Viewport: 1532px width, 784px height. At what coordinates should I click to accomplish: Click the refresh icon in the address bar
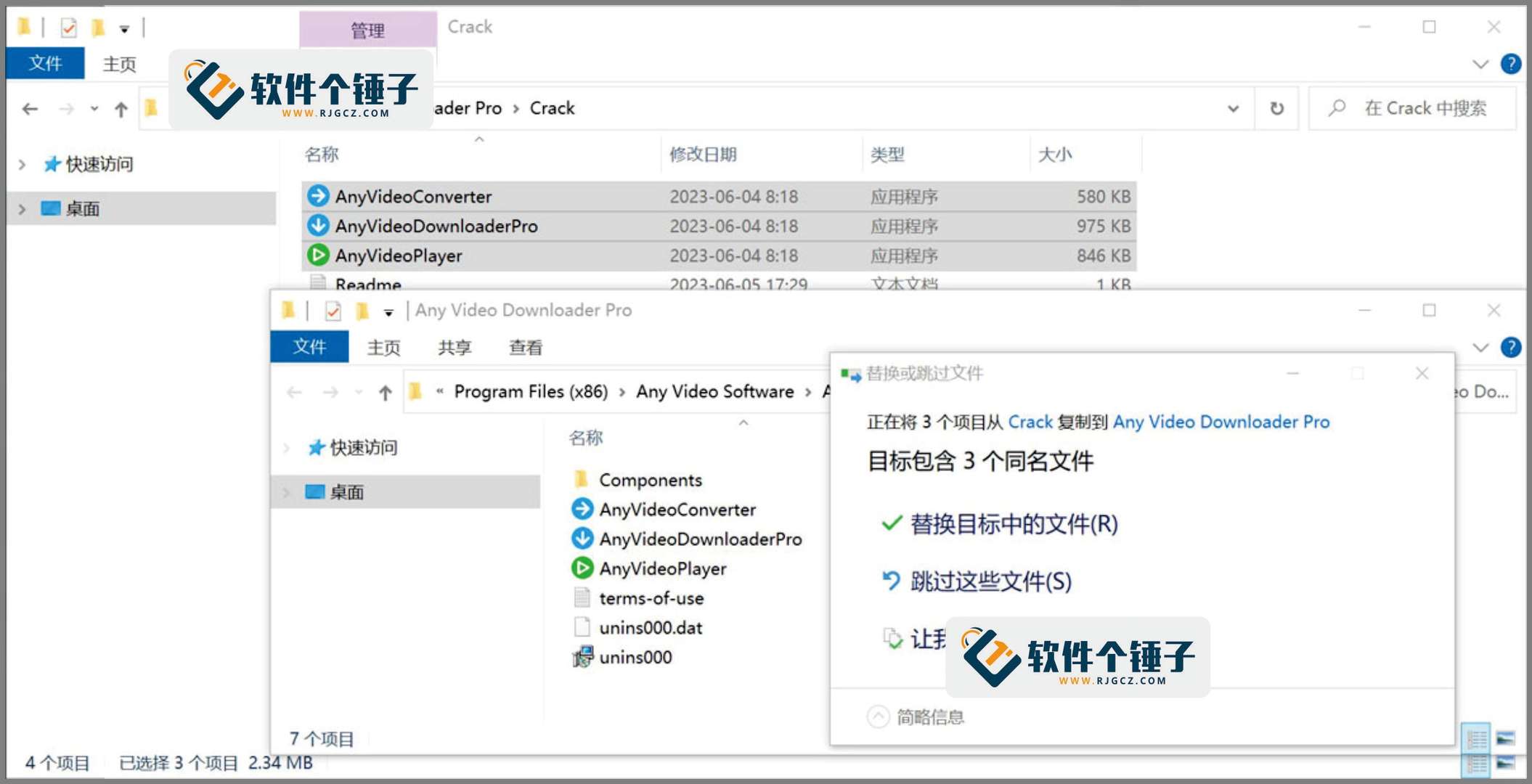pos(1276,108)
